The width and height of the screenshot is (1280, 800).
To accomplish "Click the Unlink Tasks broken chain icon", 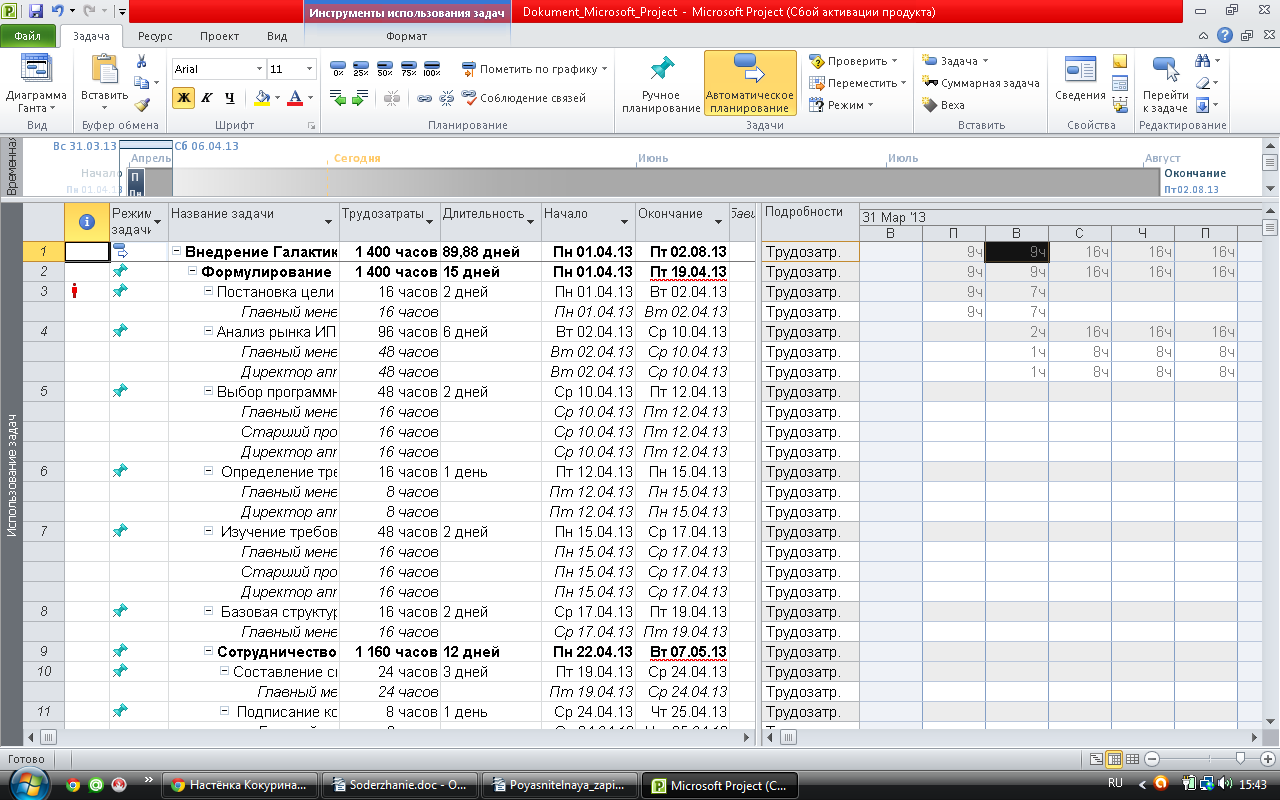I will click(x=446, y=98).
